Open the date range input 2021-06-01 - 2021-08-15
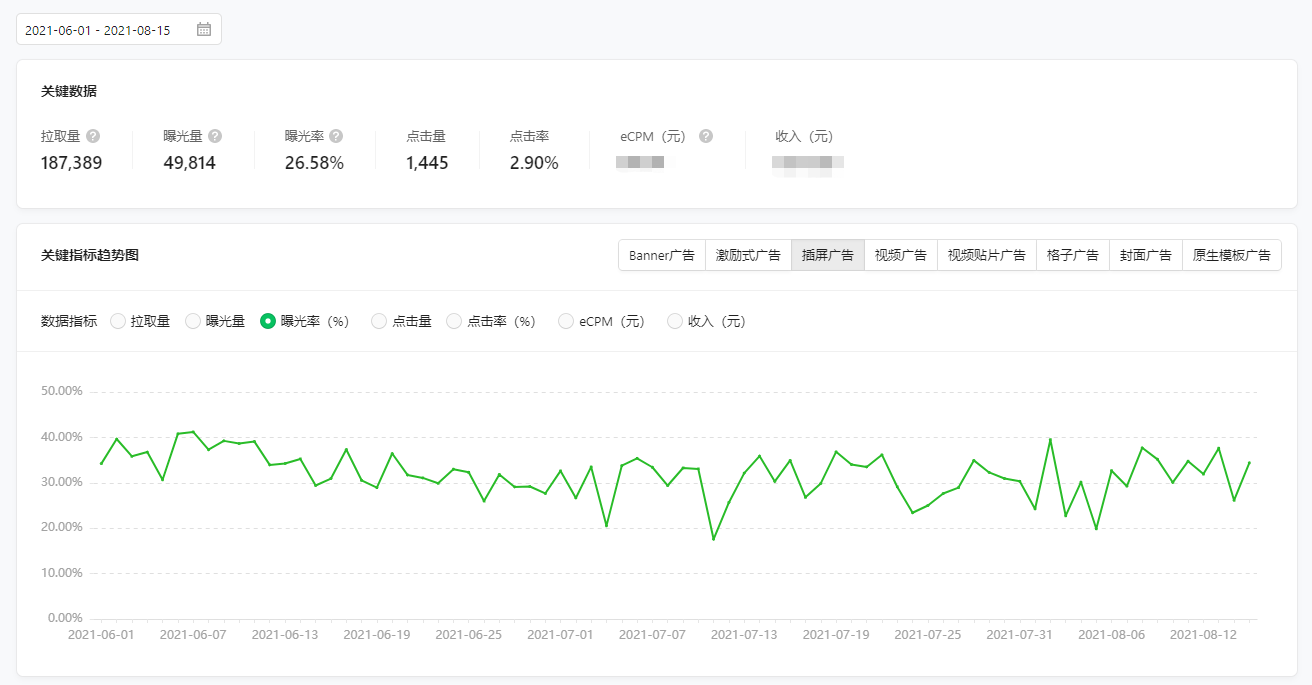 119,29
